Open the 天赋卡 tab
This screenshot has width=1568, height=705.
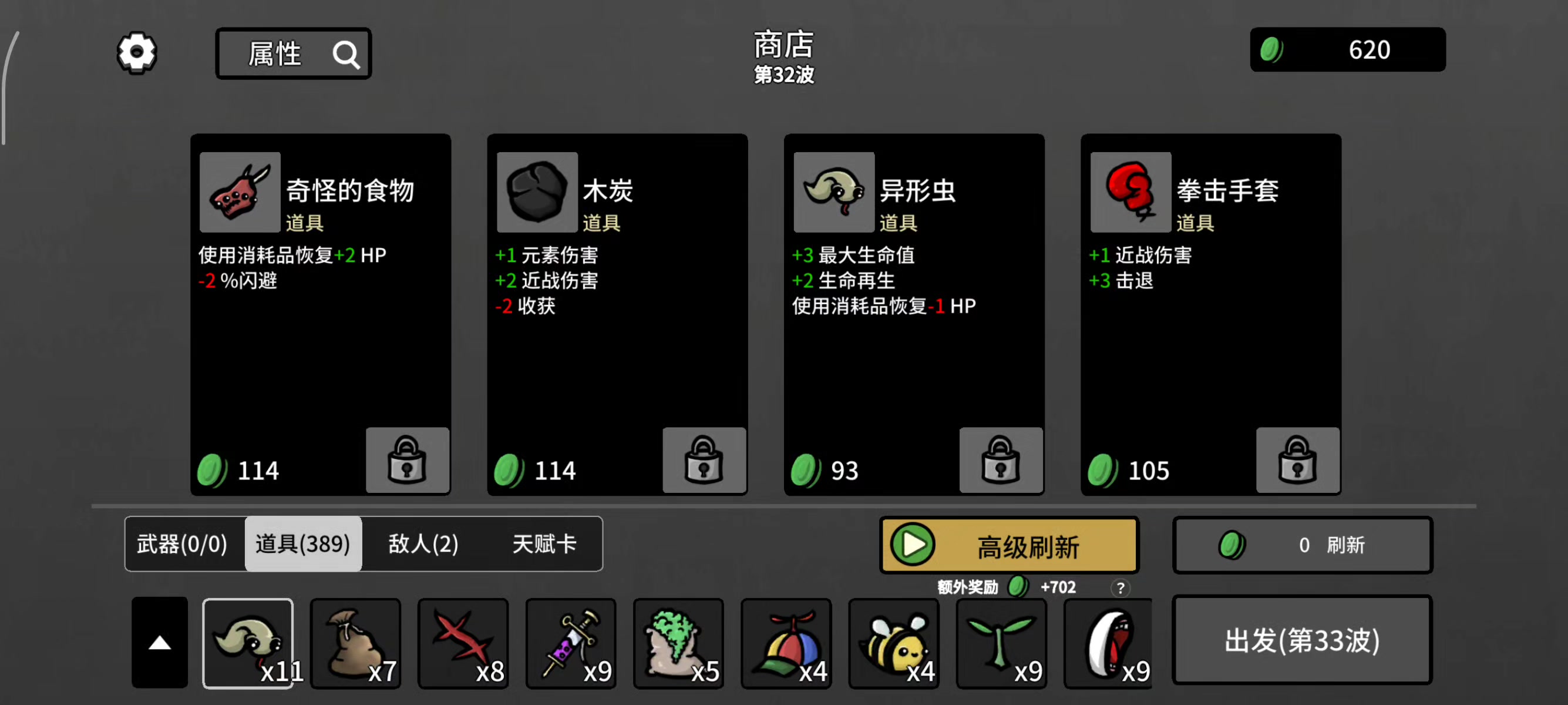[544, 543]
